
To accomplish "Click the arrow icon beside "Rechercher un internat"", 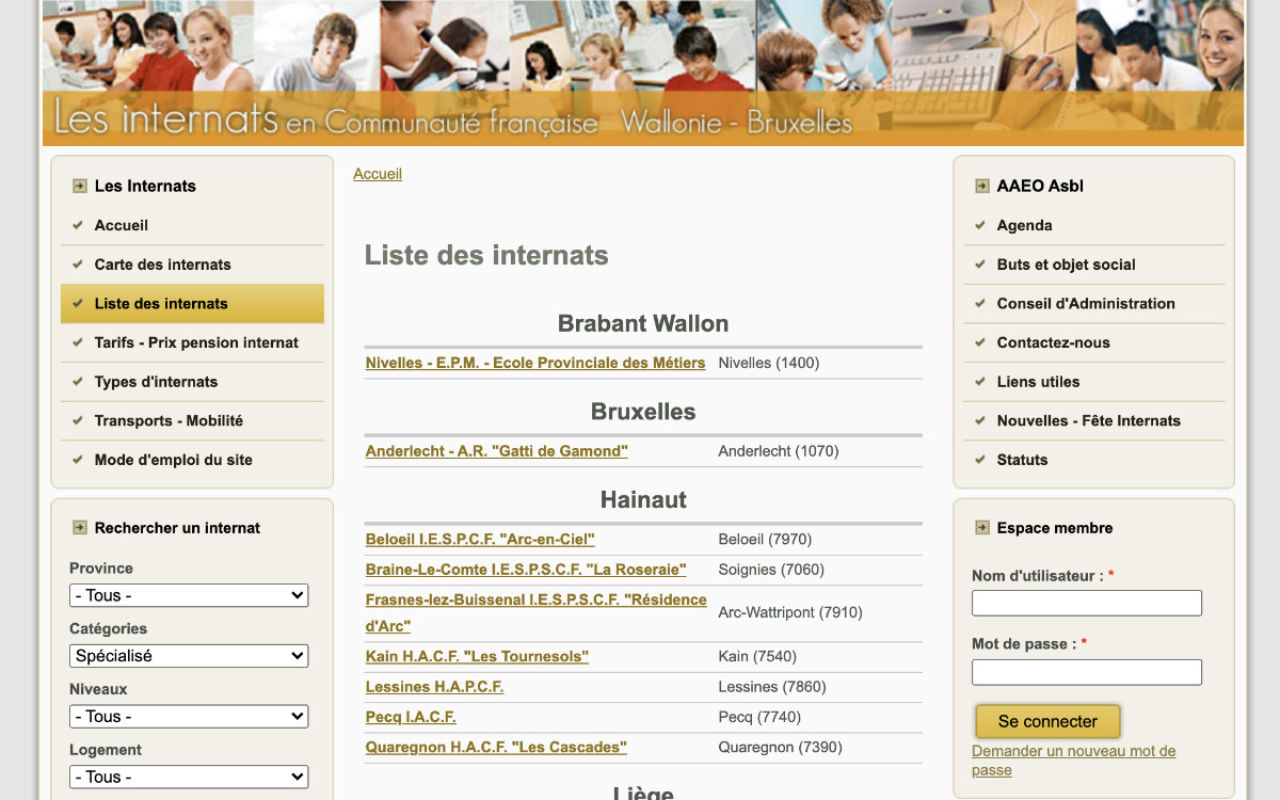I will [x=78, y=527].
